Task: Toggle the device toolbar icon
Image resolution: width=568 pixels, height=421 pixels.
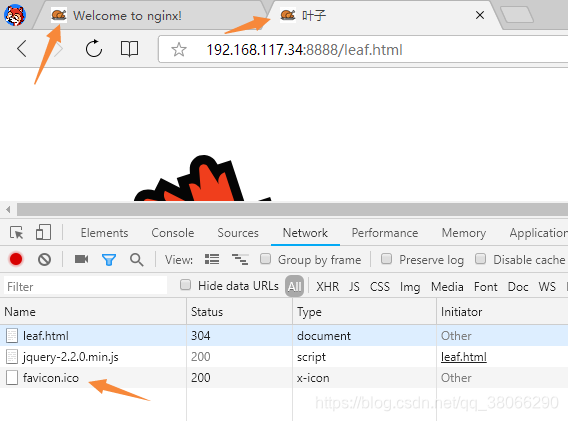Action: [43, 232]
